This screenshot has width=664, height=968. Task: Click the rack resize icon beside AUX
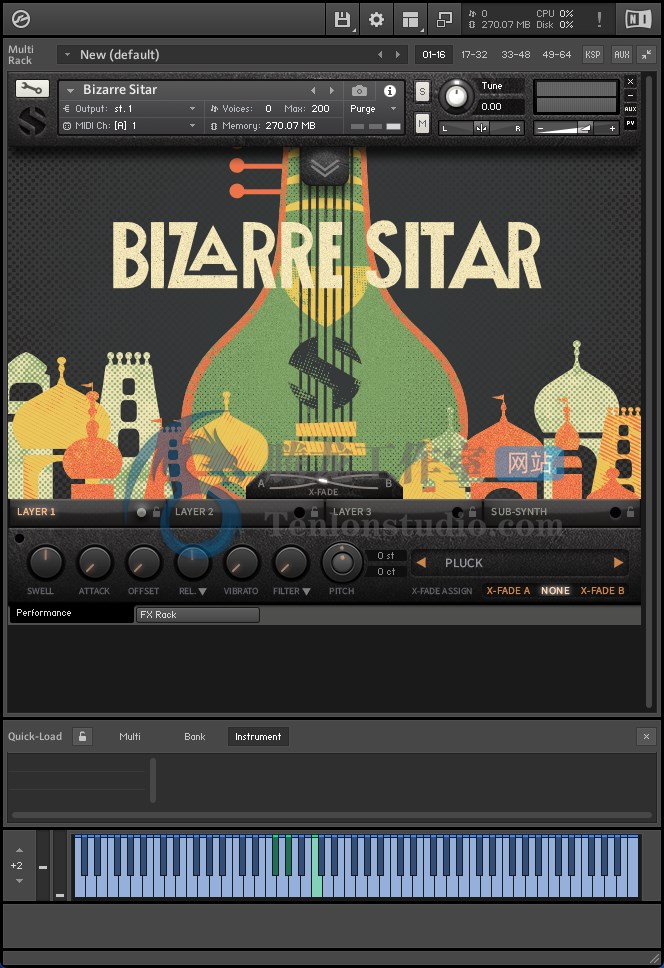click(x=646, y=55)
